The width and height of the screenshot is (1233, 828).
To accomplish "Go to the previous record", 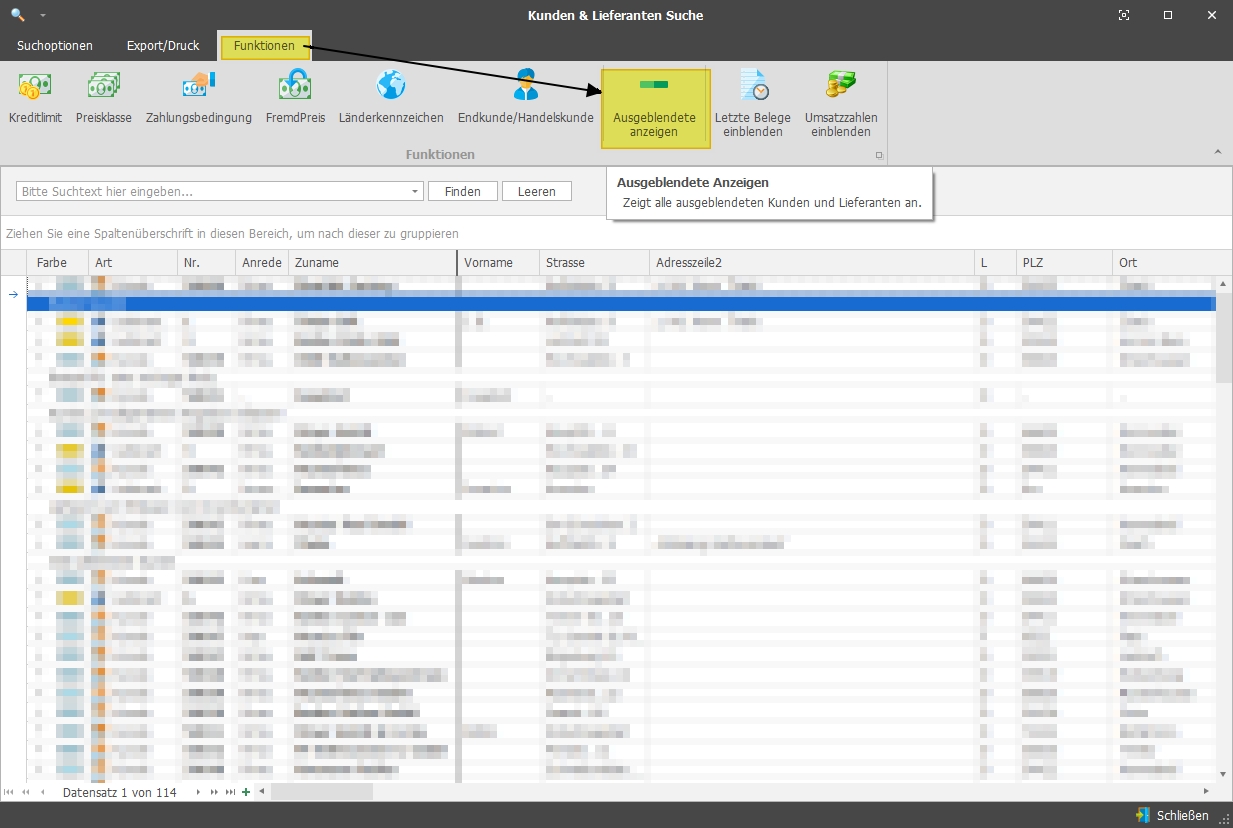I will pyautogui.click(x=42, y=792).
